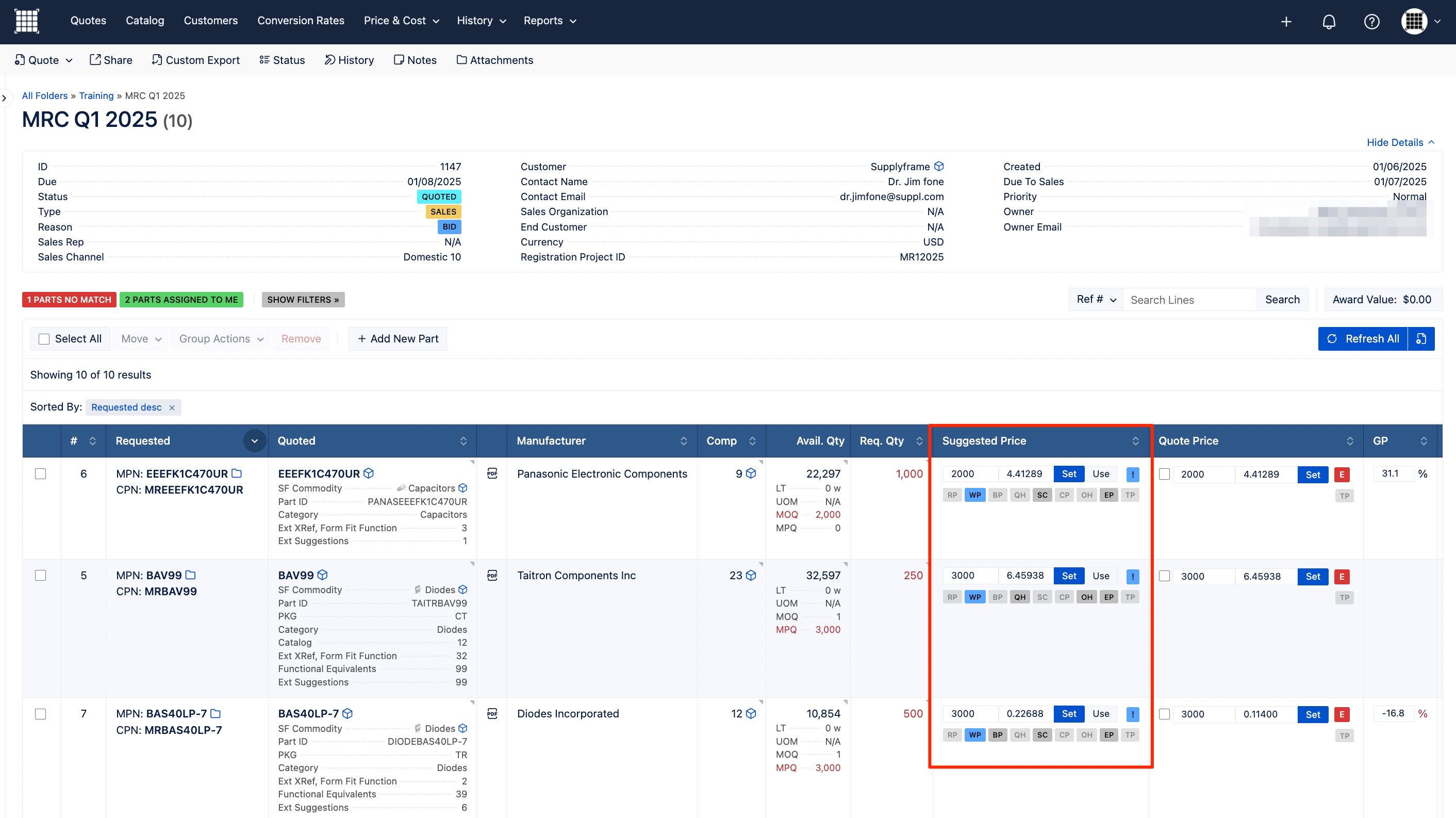1456x818 pixels.
Task: Click cube icon beside quoted BAV99
Action: point(323,575)
